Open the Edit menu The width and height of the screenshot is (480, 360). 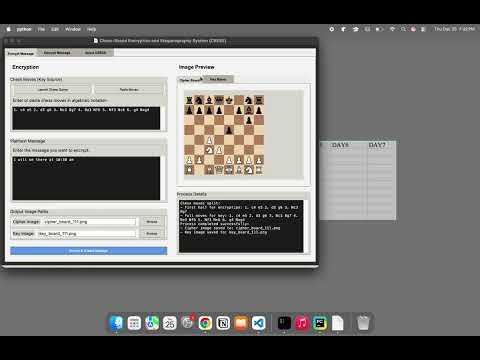(x=55, y=29)
